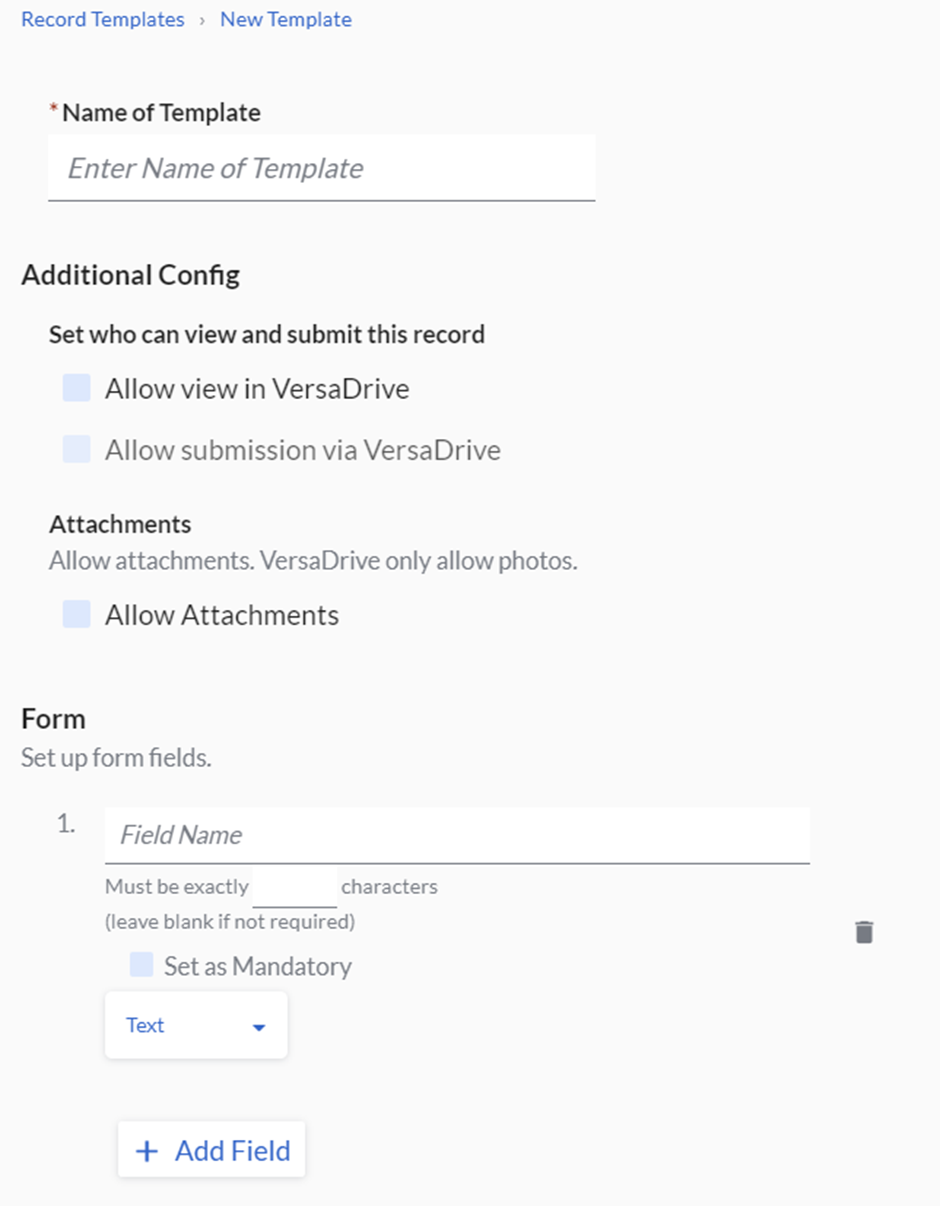940x1206 pixels.
Task: Go back to Record Templates breadcrumb
Action: [x=103, y=20]
